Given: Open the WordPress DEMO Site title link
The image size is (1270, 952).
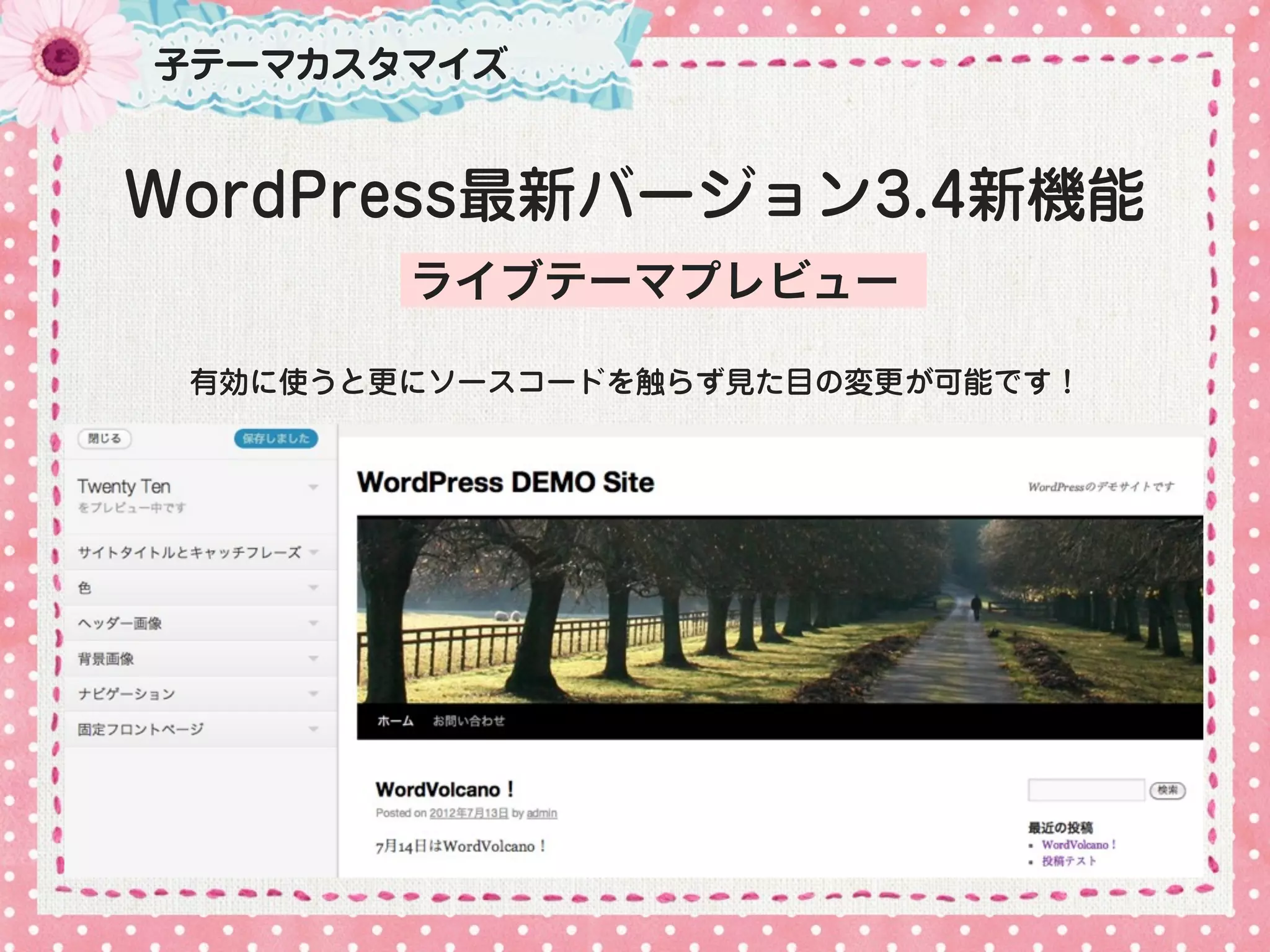Looking at the screenshot, I should coord(505,482).
